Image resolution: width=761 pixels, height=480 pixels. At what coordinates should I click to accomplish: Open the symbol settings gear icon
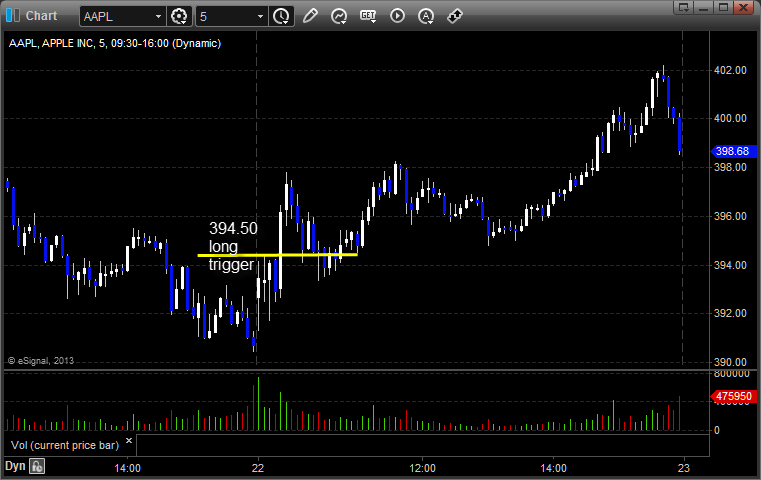tap(179, 17)
